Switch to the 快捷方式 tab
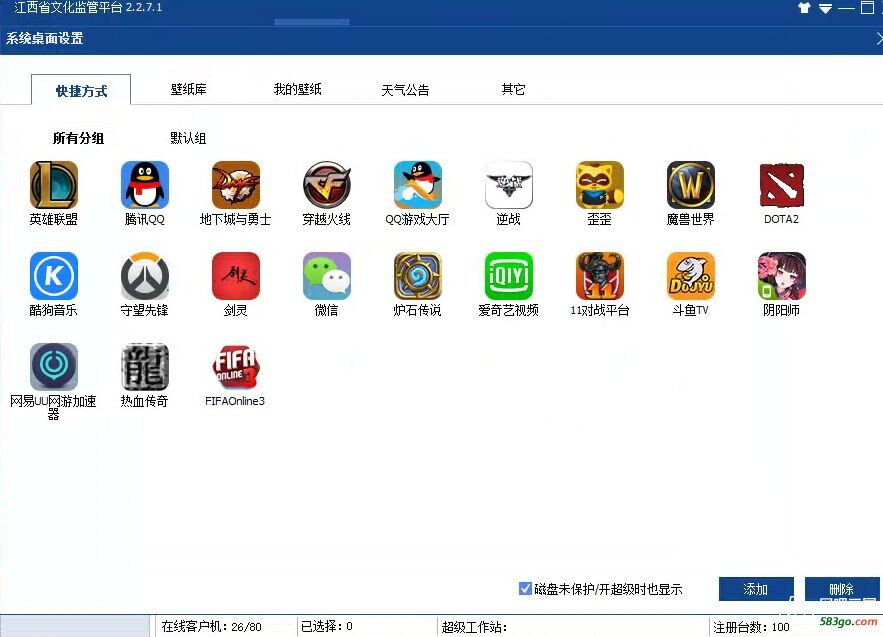Viewport: 883px width, 637px height. coord(81,91)
